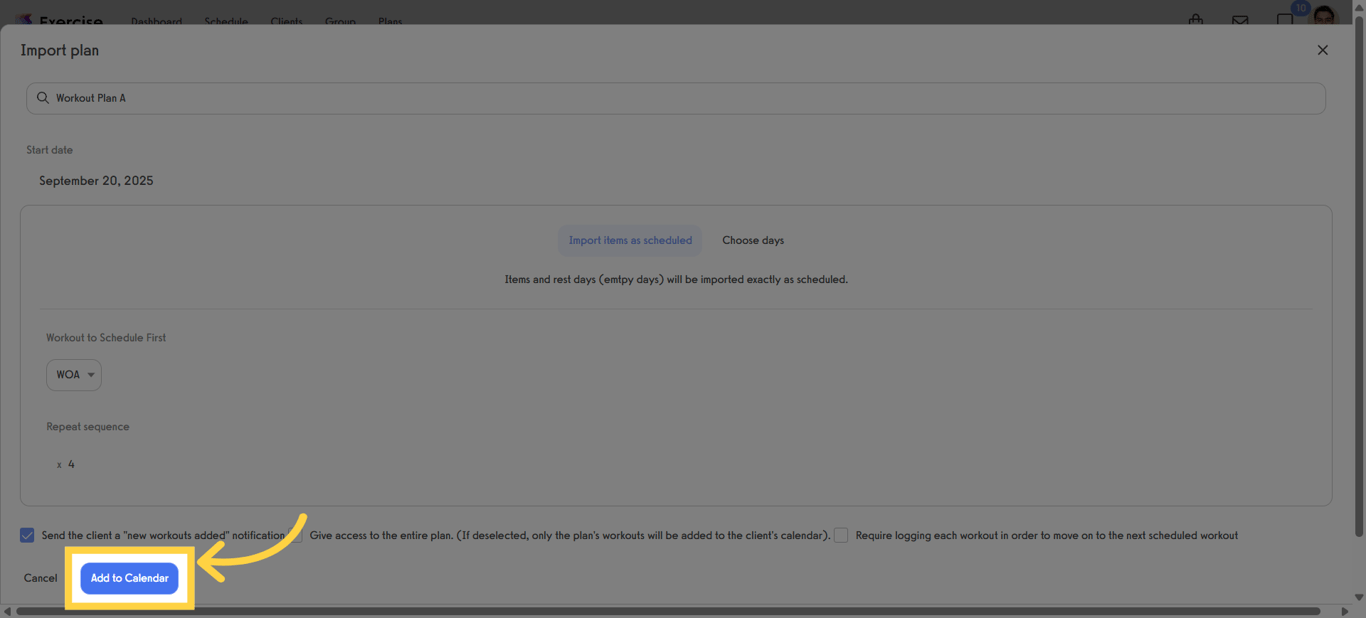This screenshot has height=618, width=1366.
Task: Select Import items as scheduled tab
Action: (630, 240)
